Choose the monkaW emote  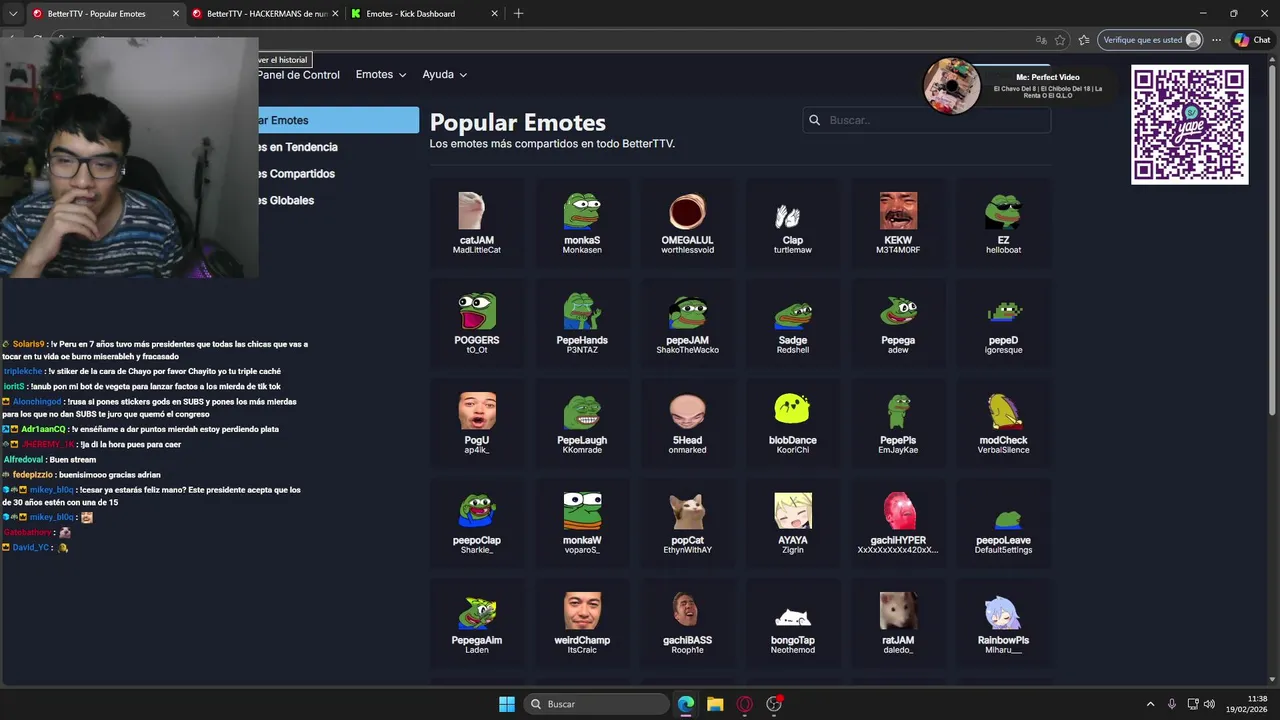[582, 522]
